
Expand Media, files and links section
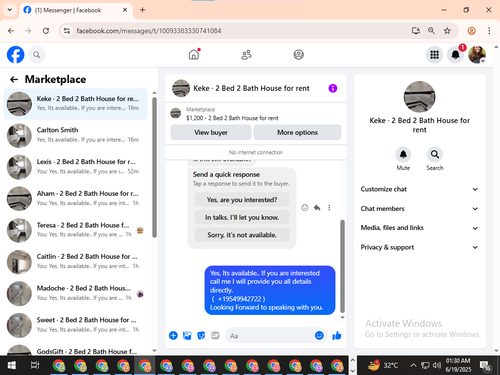pyautogui.click(x=419, y=228)
